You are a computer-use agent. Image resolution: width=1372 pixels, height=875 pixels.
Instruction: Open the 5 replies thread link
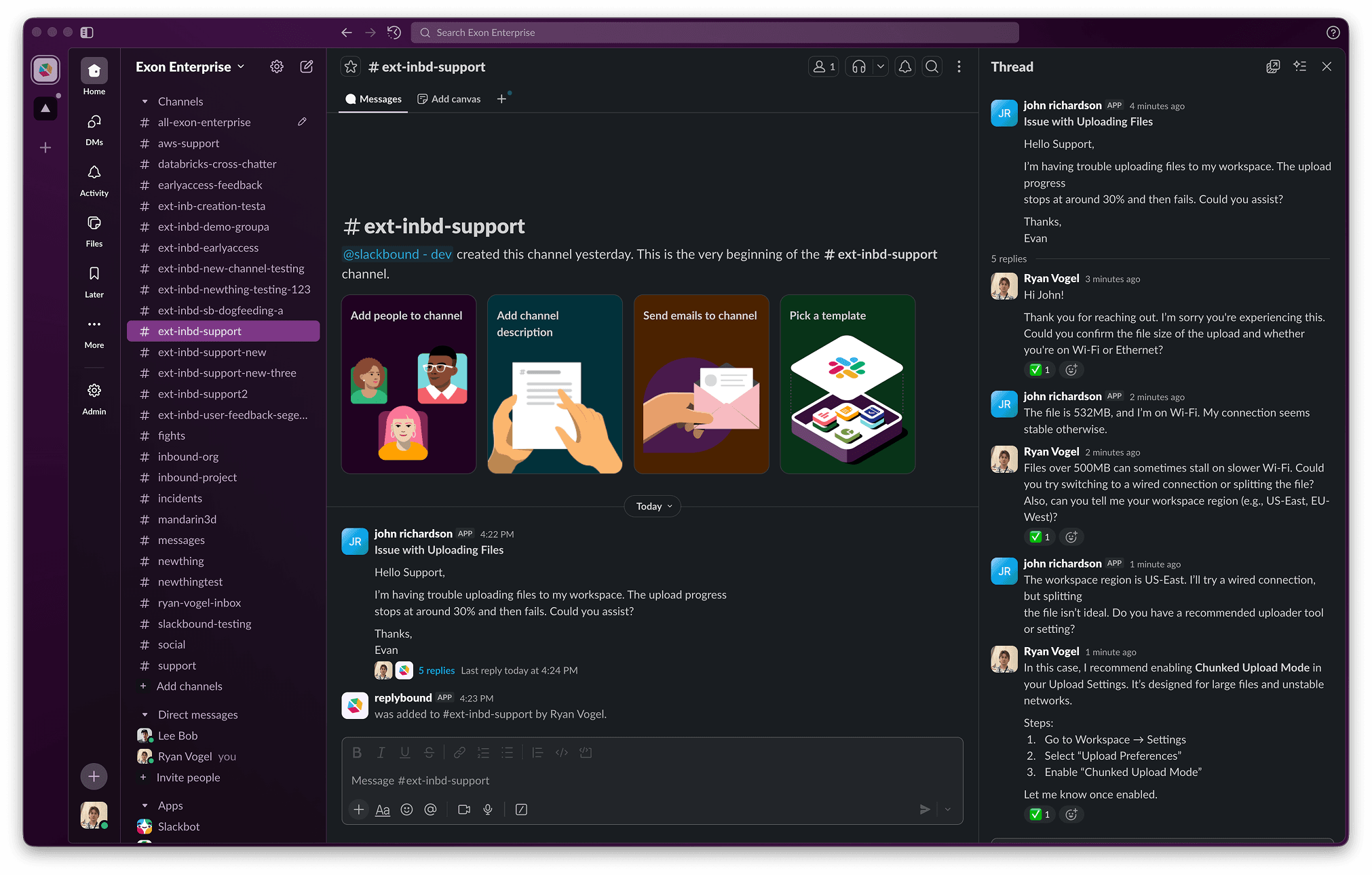point(436,670)
